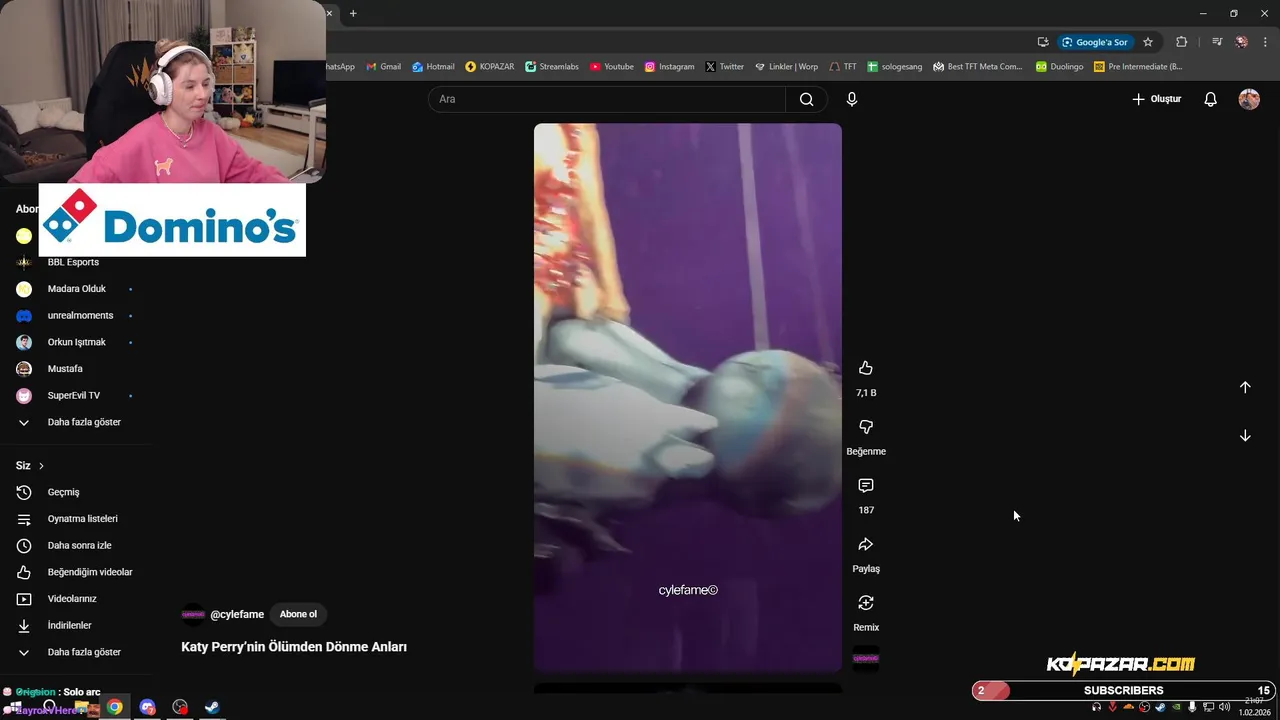Open the Hotmail bookmark

[x=433, y=67]
